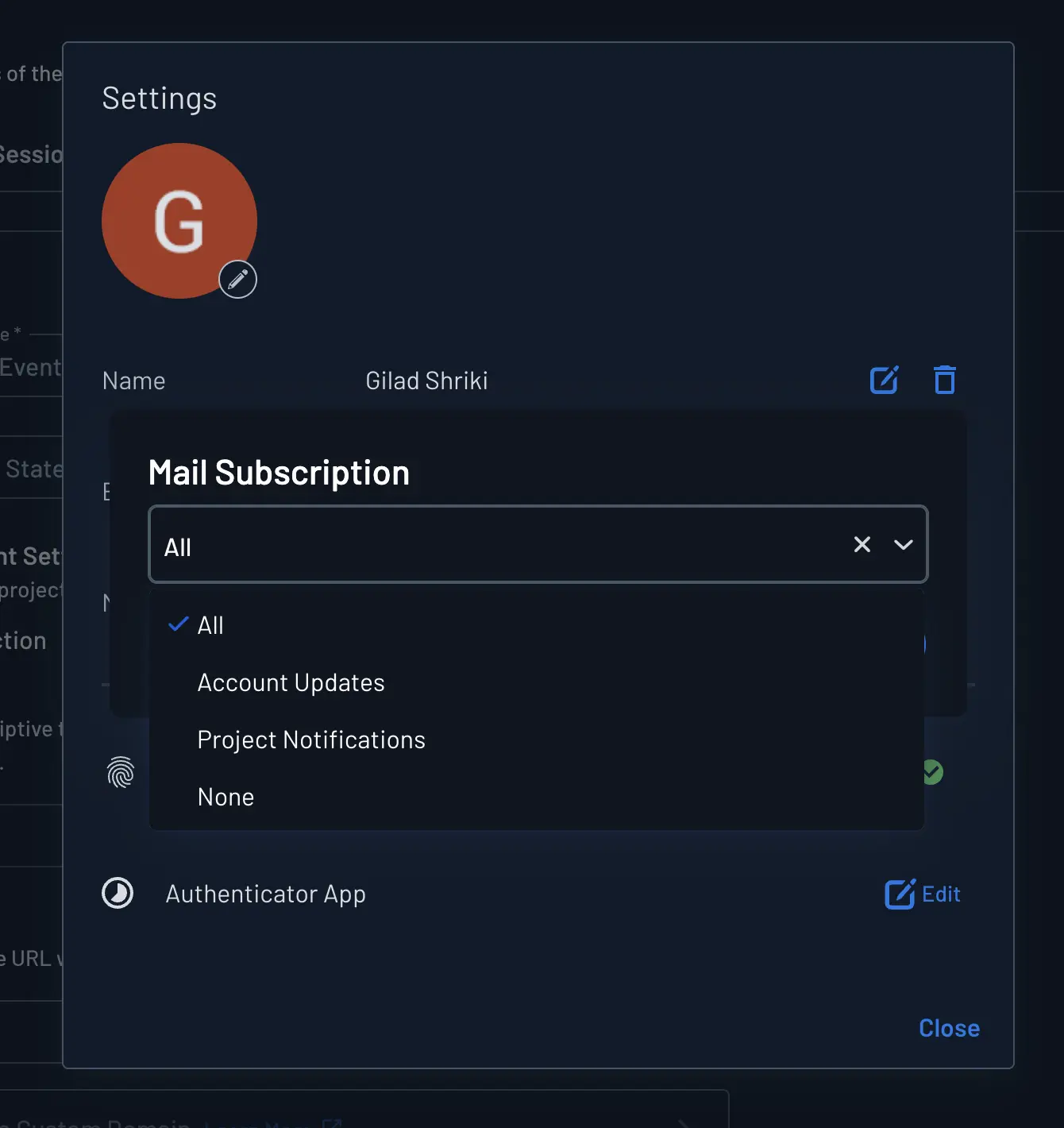Delete the account with the trash icon
The height and width of the screenshot is (1128, 1064).
[944, 380]
